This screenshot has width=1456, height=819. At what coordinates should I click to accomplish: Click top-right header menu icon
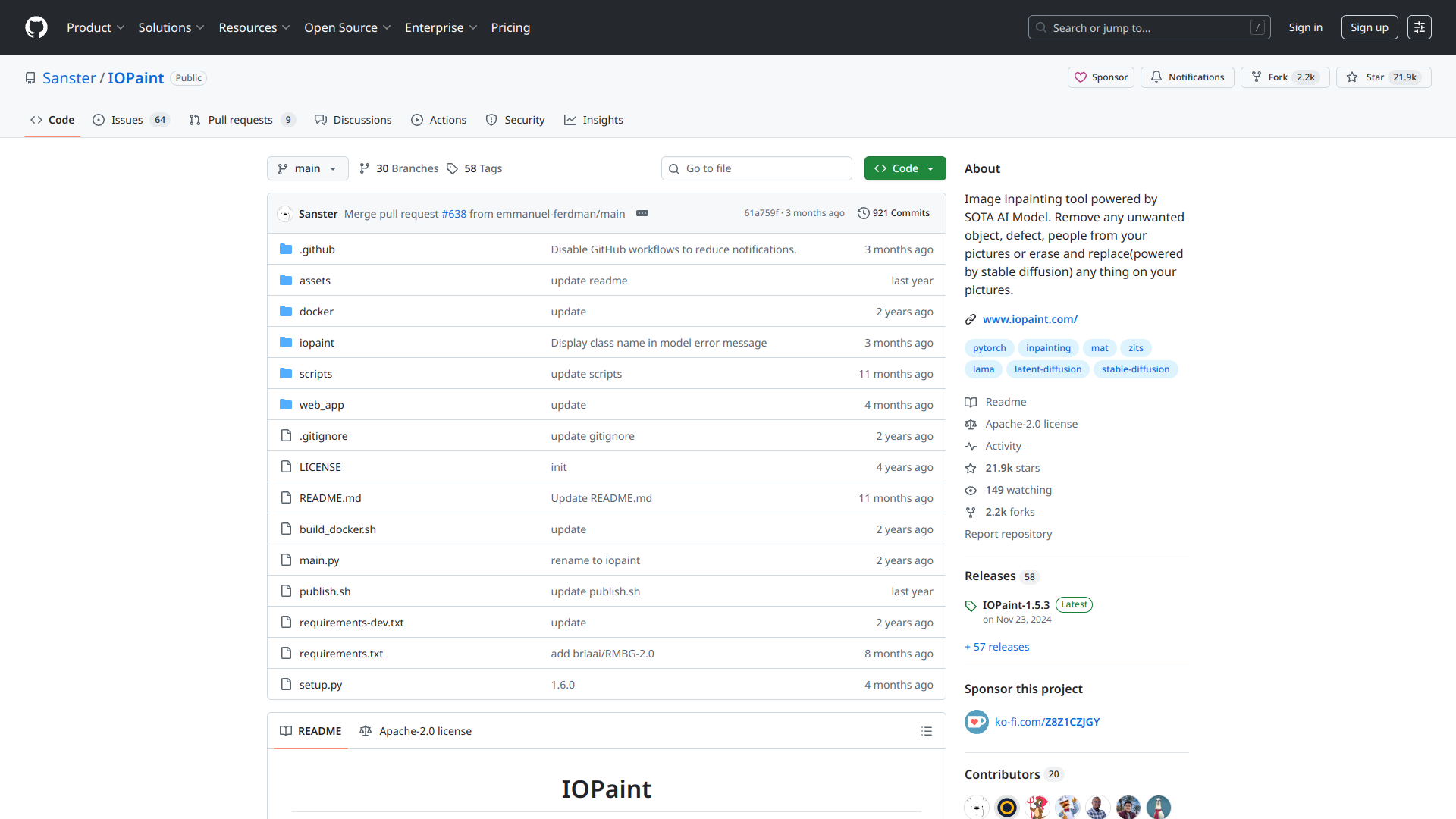(1419, 27)
